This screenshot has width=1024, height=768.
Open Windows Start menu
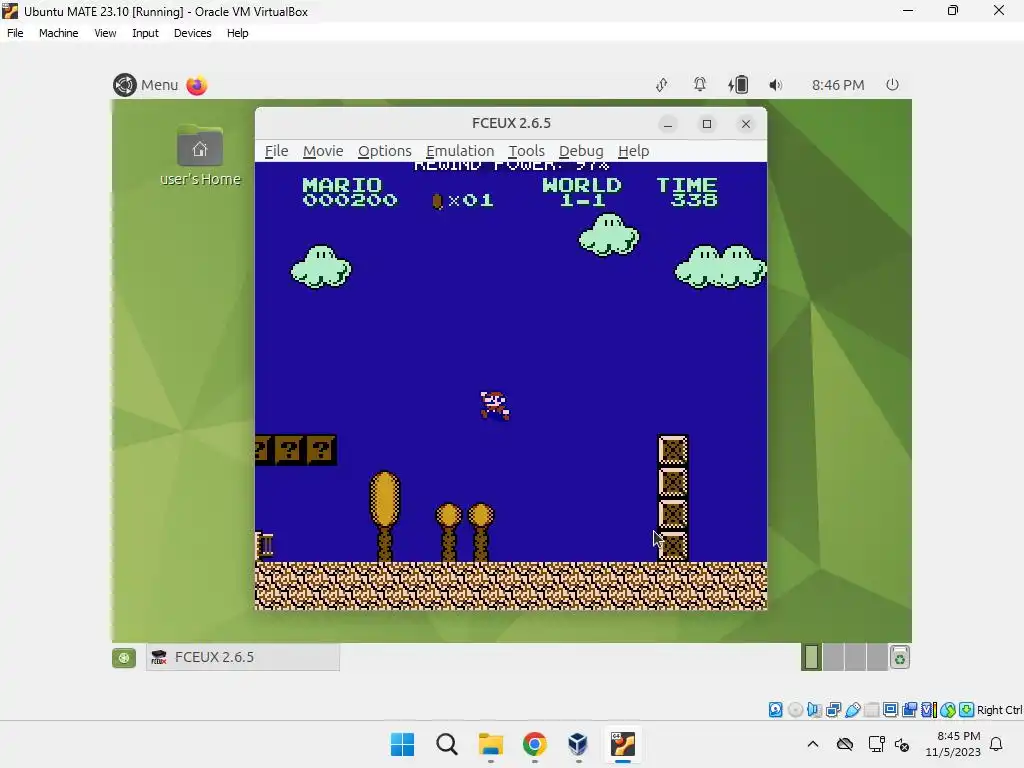coord(402,744)
